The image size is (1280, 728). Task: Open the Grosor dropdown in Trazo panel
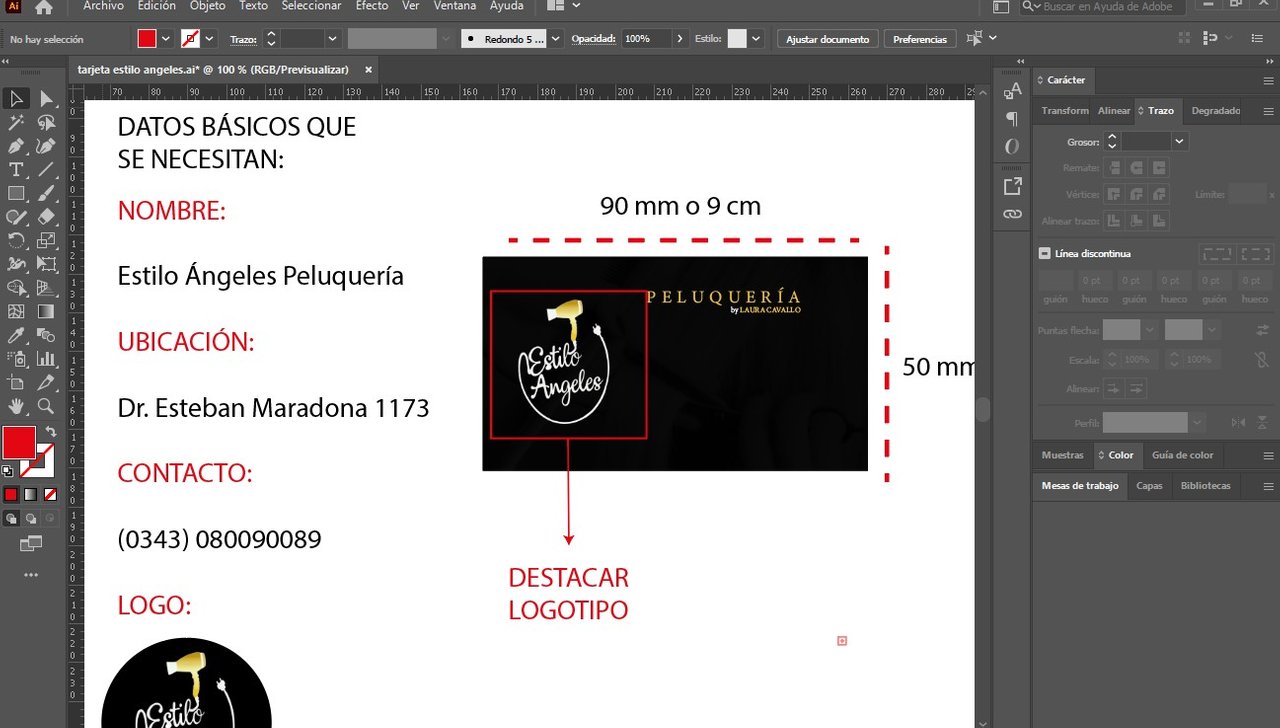pyautogui.click(x=1179, y=142)
